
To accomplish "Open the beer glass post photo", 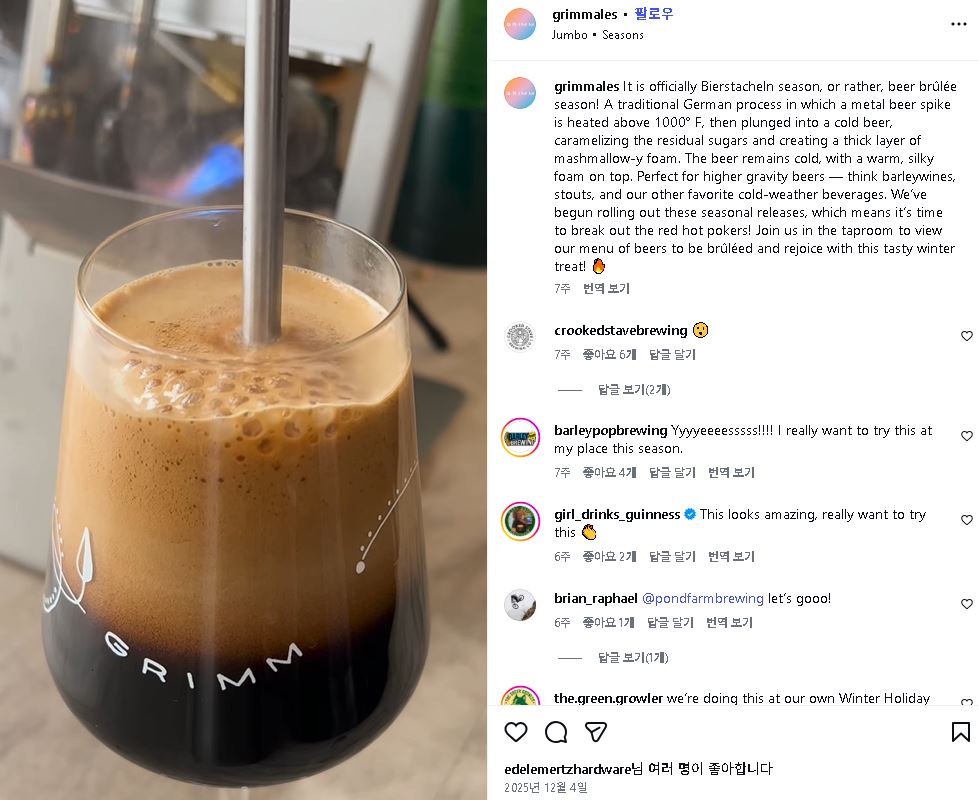I will (x=244, y=400).
